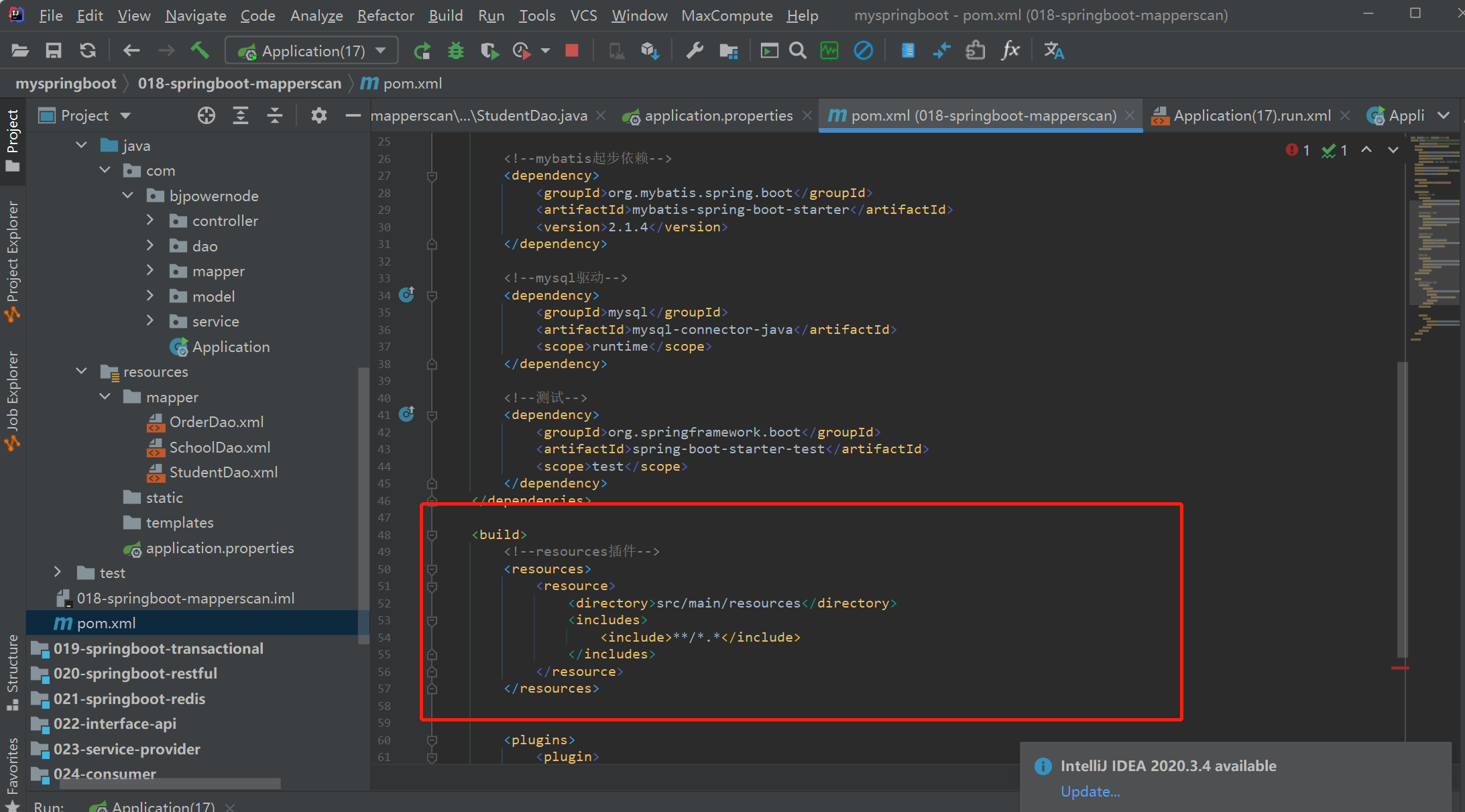Click the green Build project hammer icon
Screen dimensions: 1465x812
tap(200, 50)
